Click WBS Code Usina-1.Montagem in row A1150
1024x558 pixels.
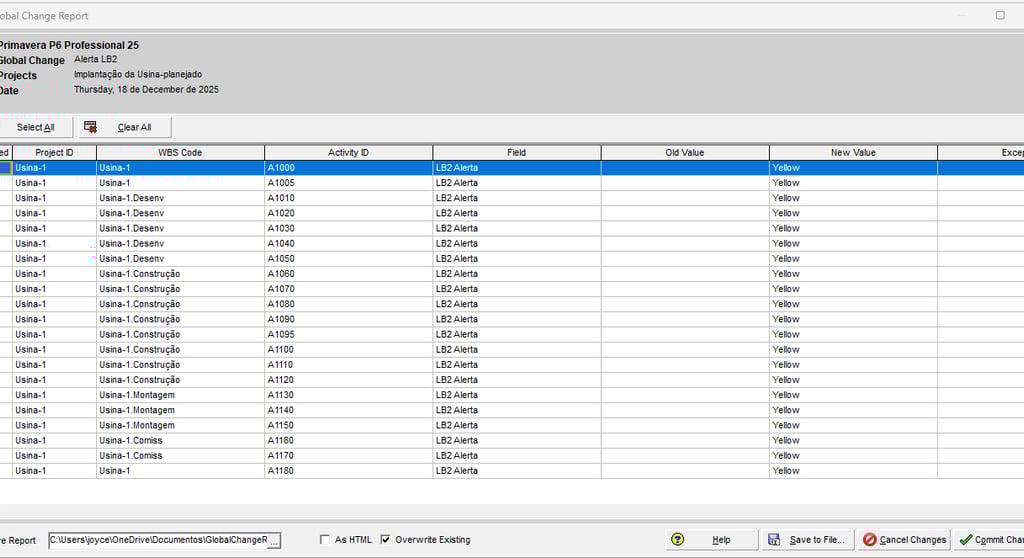(x=180, y=425)
